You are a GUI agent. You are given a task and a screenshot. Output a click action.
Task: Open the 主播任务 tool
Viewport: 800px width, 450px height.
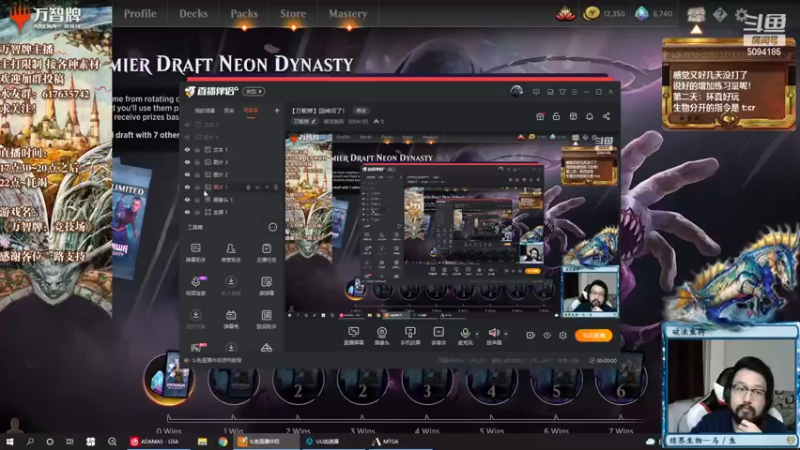pos(266,253)
